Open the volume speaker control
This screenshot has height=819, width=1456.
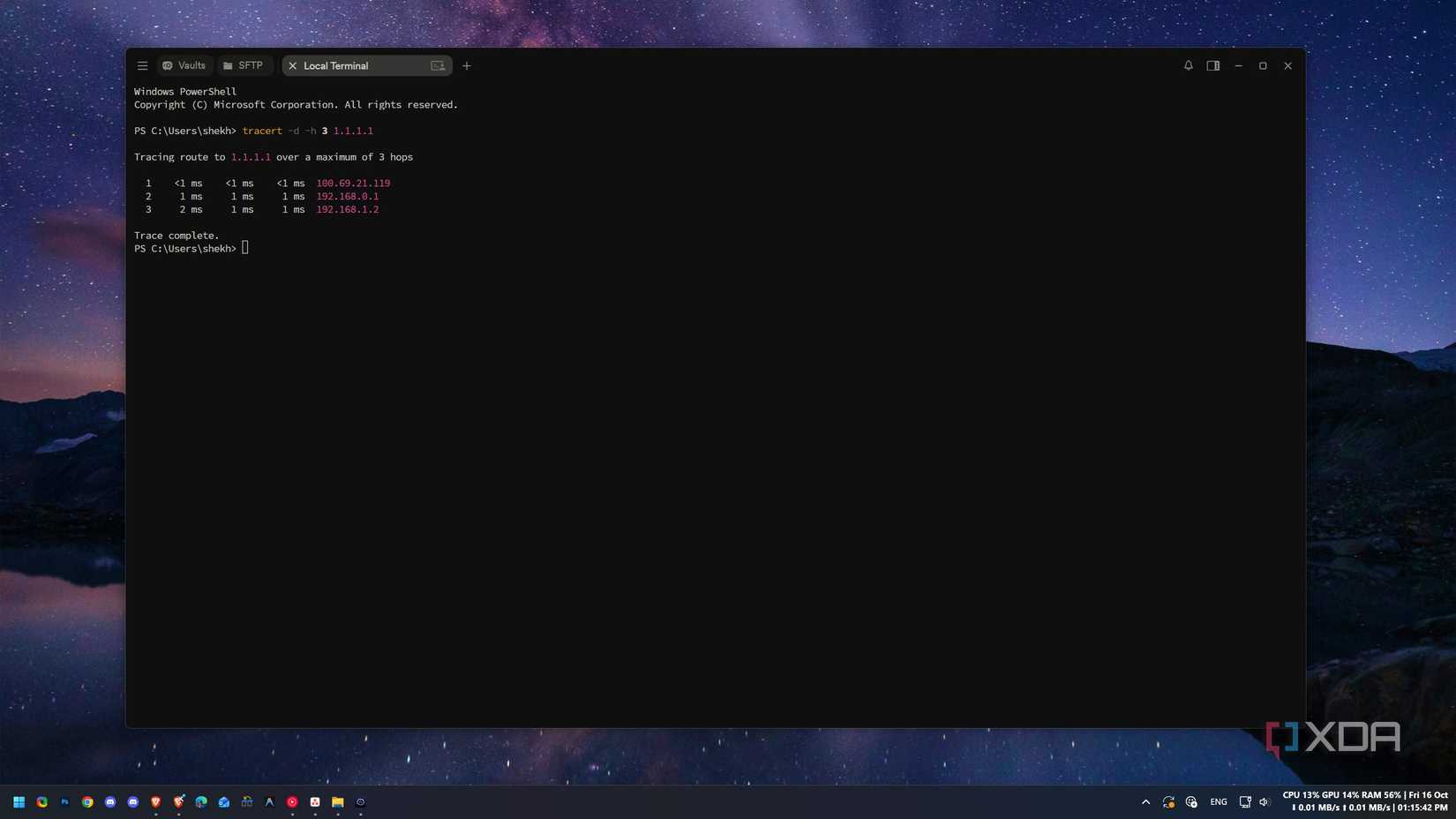tap(1265, 802)
